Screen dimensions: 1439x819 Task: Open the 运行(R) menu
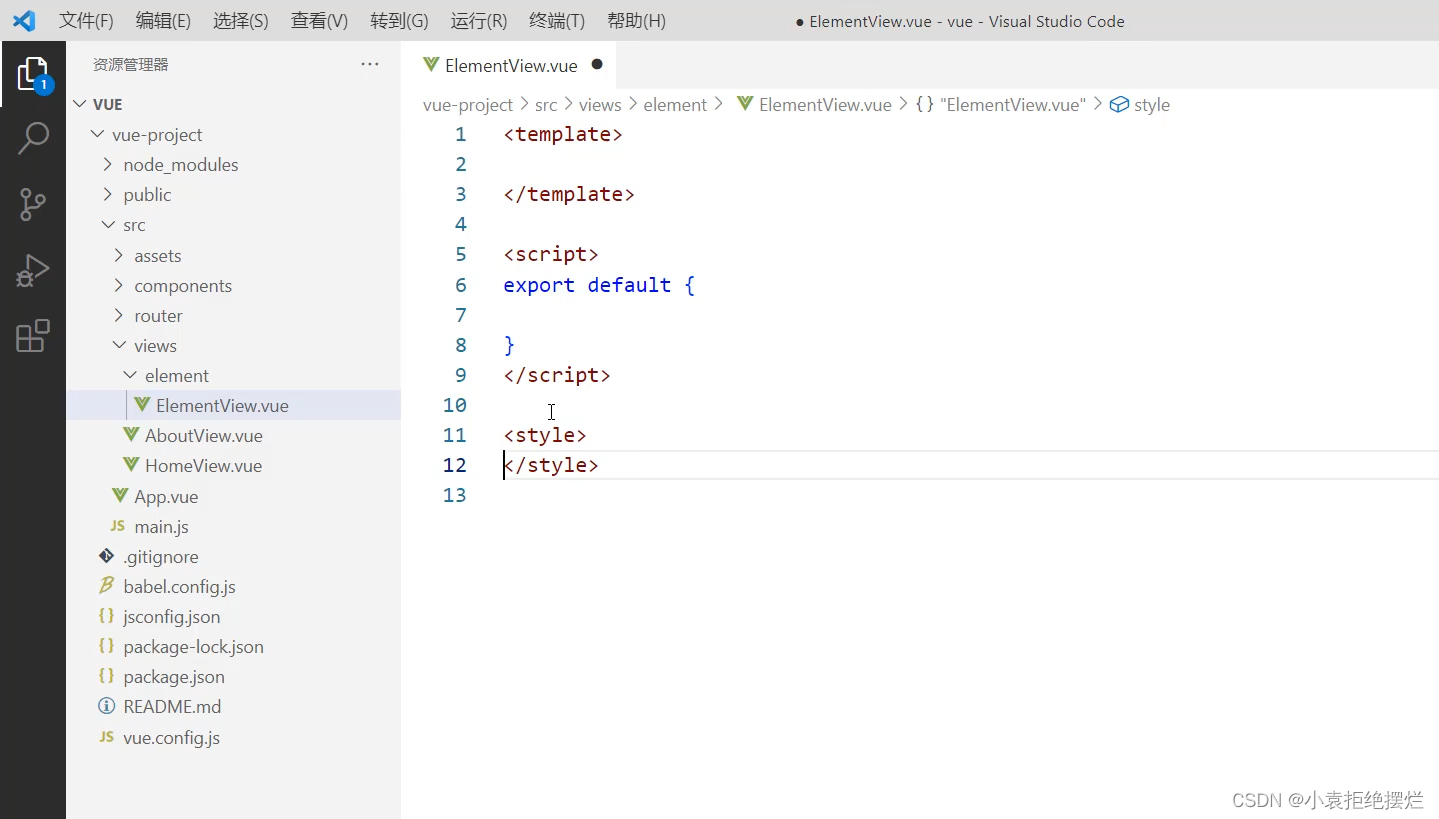tap(479, 21)
